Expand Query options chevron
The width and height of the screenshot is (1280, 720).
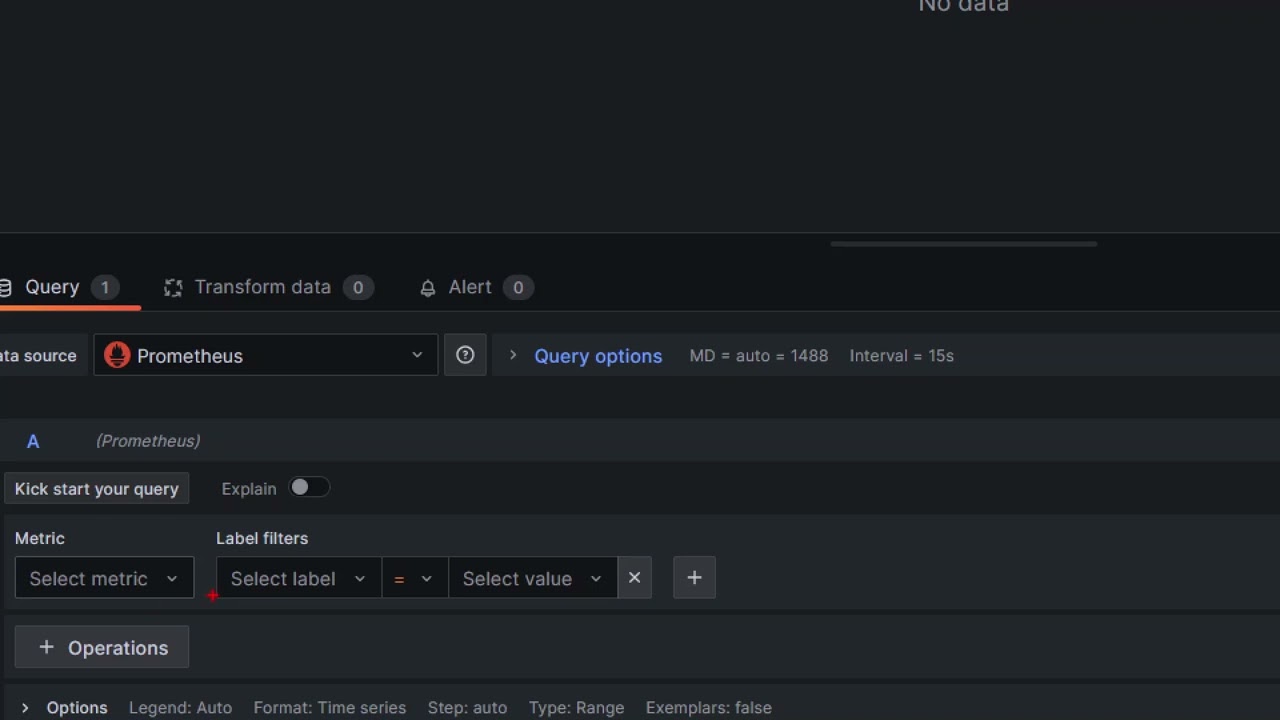pos(513,355)
